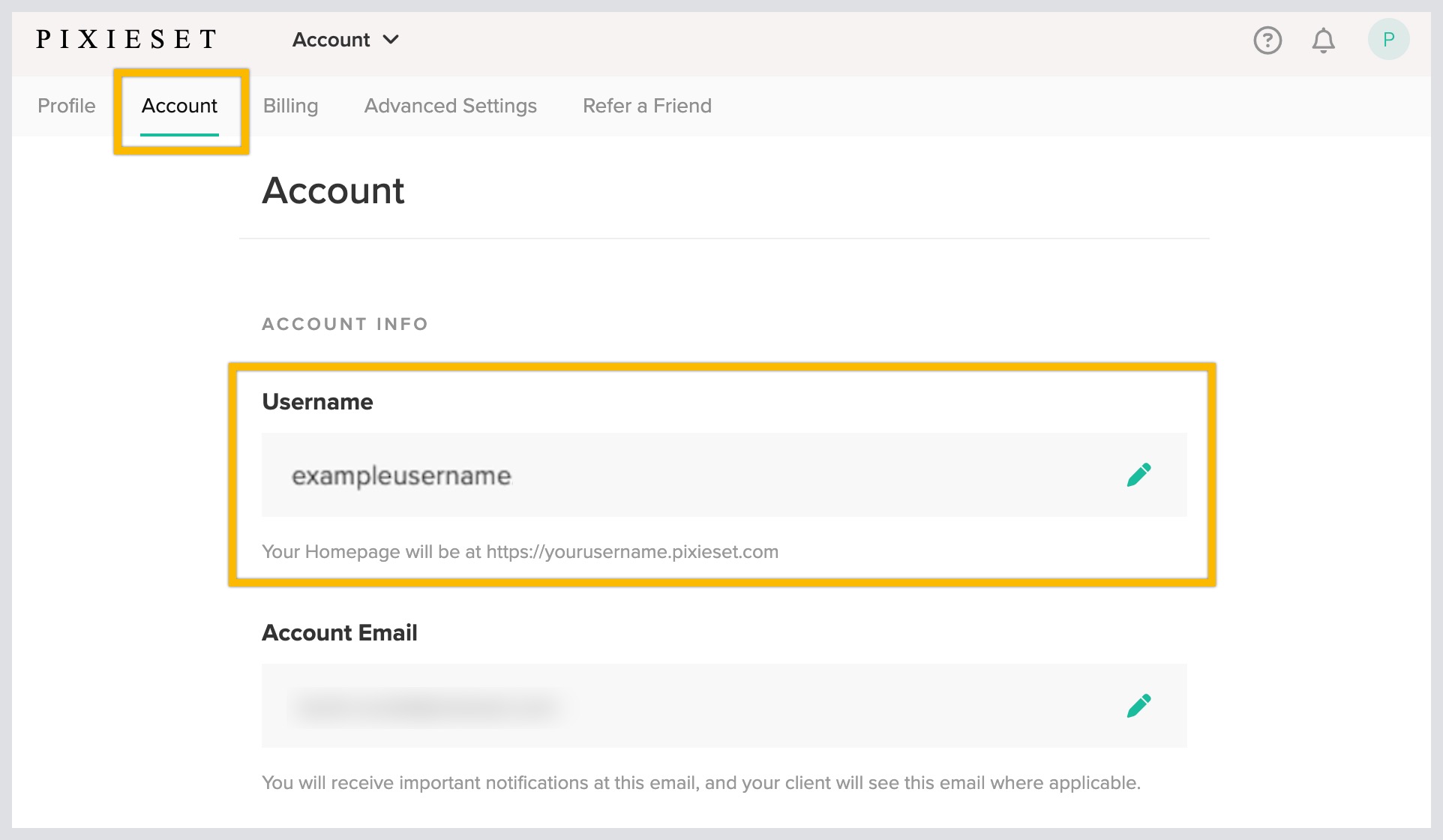Screen dimensions: 1443x840
Task: Edit username with the pencil icon
Action: 1138,475
